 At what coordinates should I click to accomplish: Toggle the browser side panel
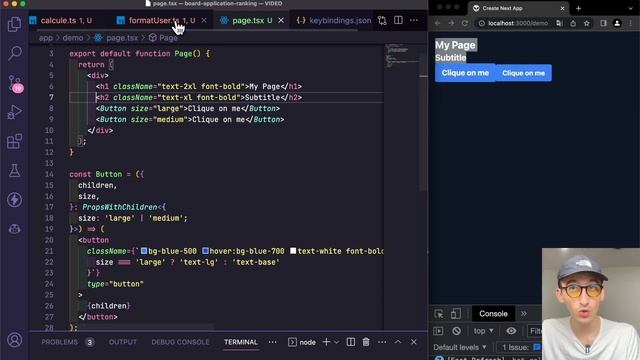point(603,23)
